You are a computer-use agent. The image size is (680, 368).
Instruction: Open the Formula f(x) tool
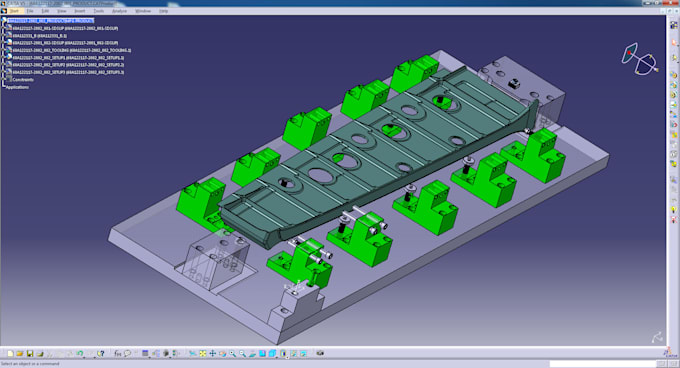118,354
